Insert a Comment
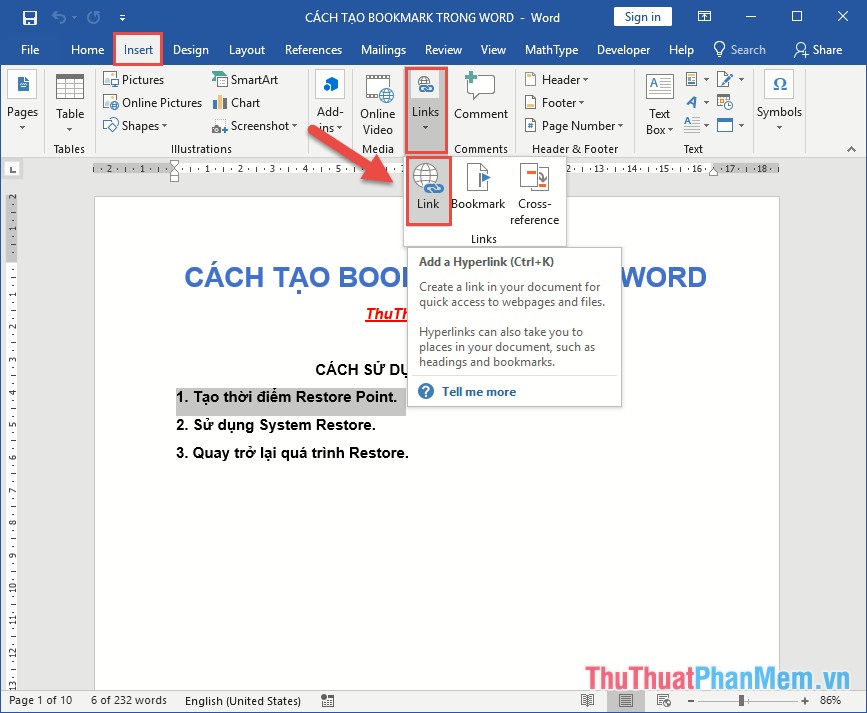Screen dimensions: 867x713 (x=480, y=100)
